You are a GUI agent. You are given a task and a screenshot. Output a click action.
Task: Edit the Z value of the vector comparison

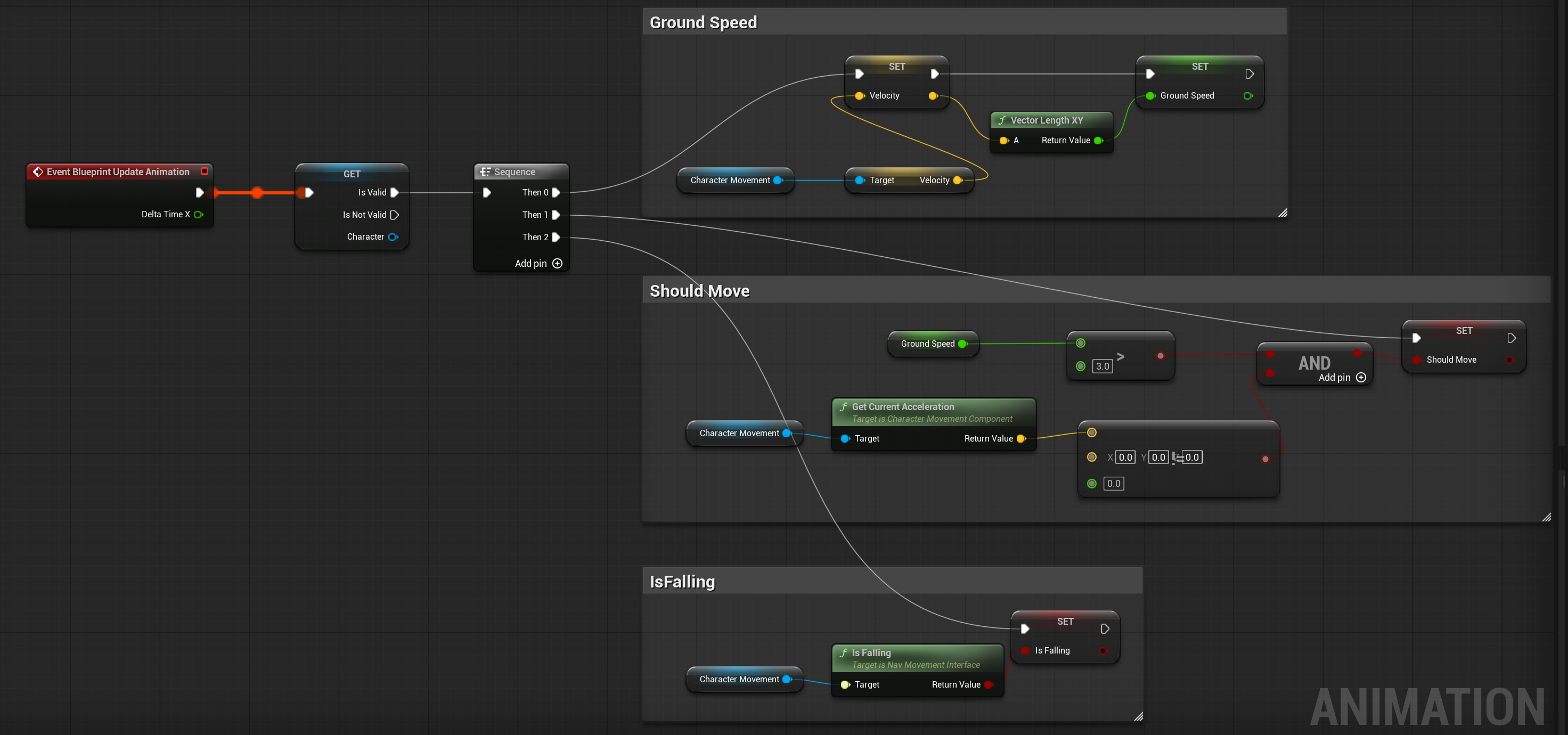(x=1192, y=458)
